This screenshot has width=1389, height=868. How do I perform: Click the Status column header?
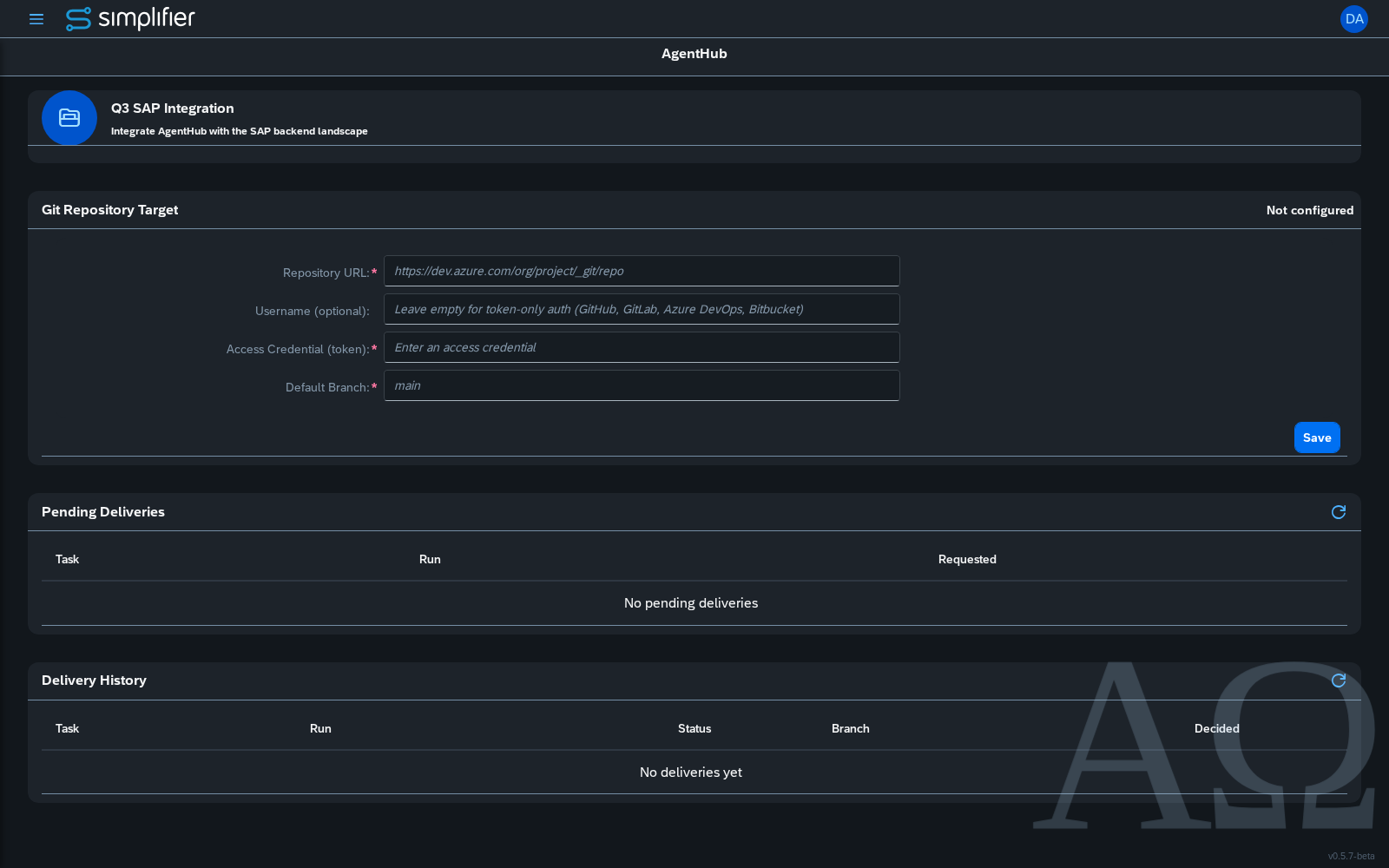point(694,729)
